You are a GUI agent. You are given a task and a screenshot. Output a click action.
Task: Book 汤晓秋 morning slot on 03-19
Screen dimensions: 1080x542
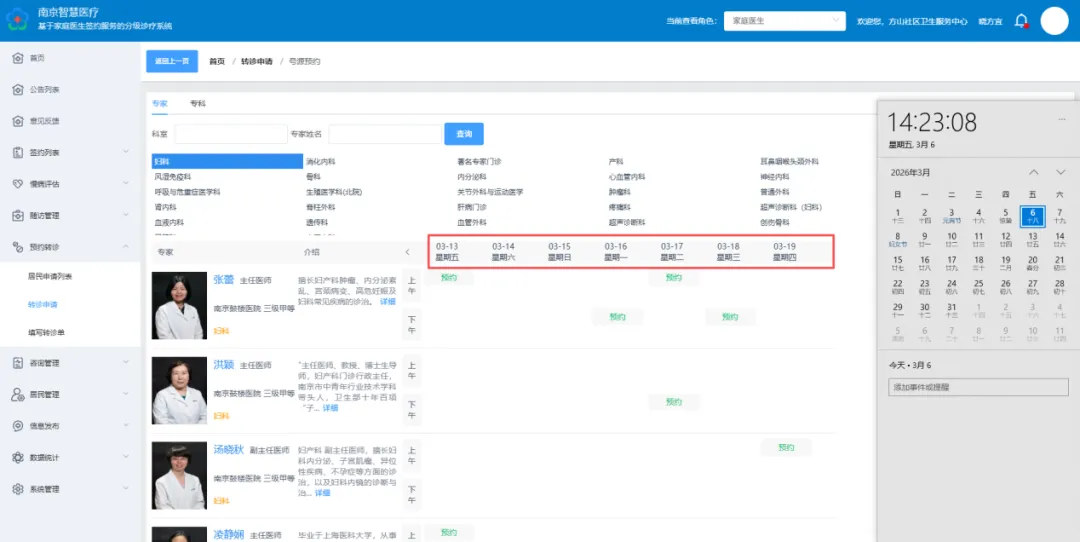pyautogui.click(x=786, y=448)
